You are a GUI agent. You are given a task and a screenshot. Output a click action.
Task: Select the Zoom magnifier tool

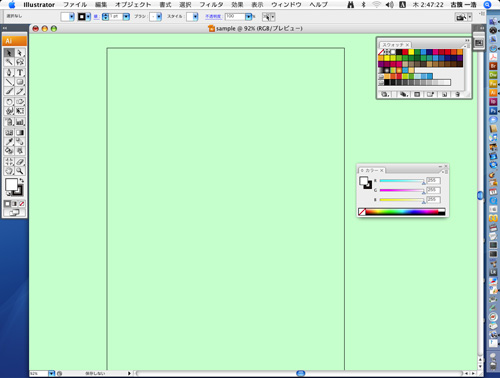click(x=20, y=171)
